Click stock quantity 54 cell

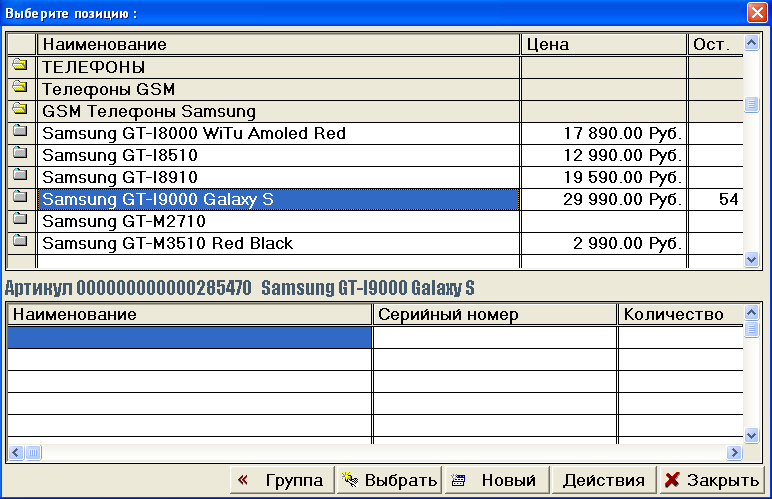tap(716, 199)
